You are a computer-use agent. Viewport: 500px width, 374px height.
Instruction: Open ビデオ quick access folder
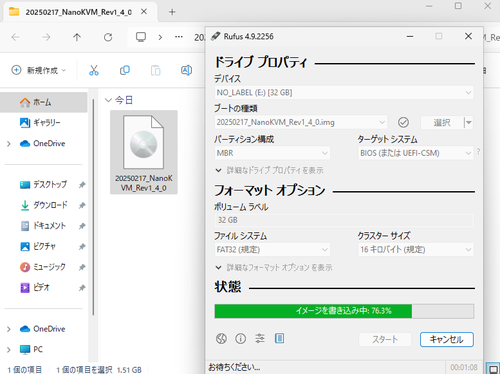pyautogui.click(x=44, y=288)
